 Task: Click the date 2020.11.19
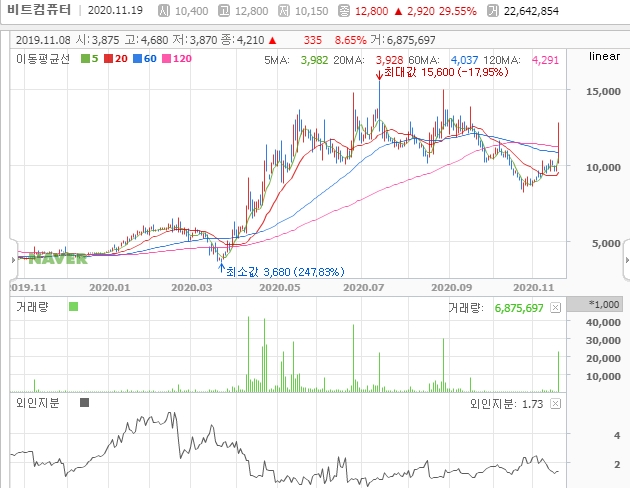tap(115, 10)
